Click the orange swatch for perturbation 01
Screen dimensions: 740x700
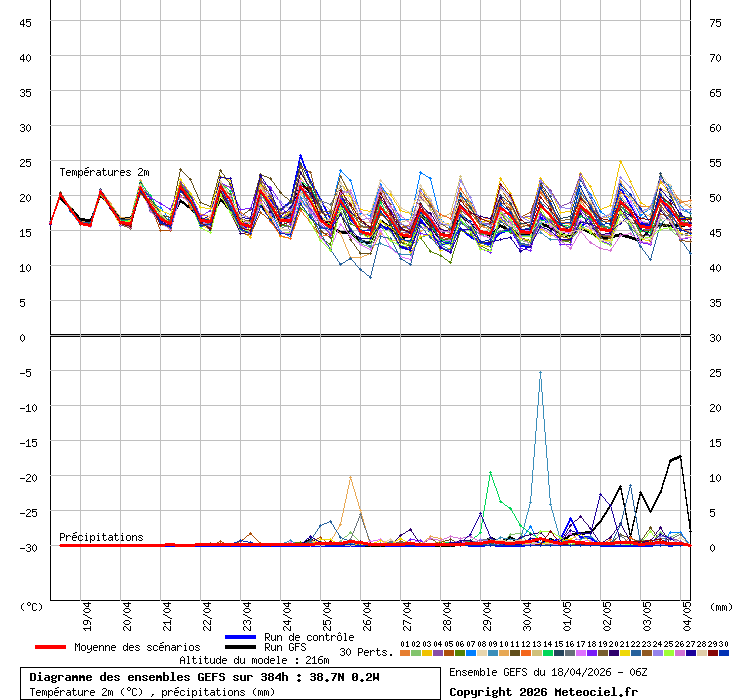pyautogui.click(x=405, y=653)
